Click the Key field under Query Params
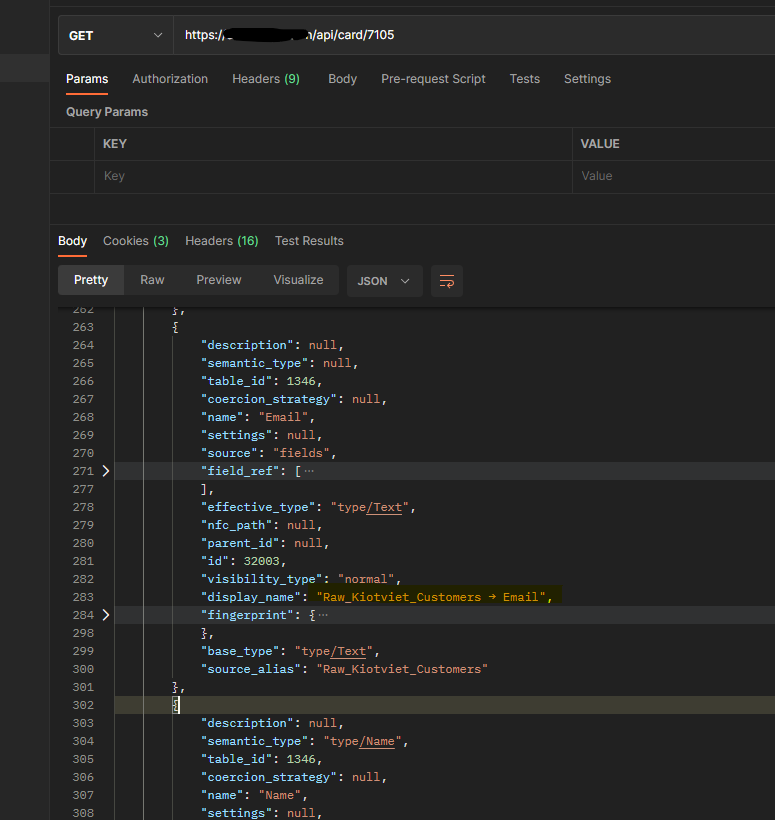The image size is (775, 820). tap(300, 176)
